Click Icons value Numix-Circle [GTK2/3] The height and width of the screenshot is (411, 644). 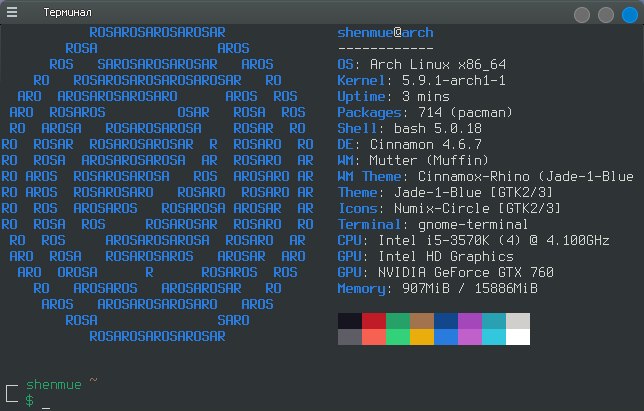477,209
